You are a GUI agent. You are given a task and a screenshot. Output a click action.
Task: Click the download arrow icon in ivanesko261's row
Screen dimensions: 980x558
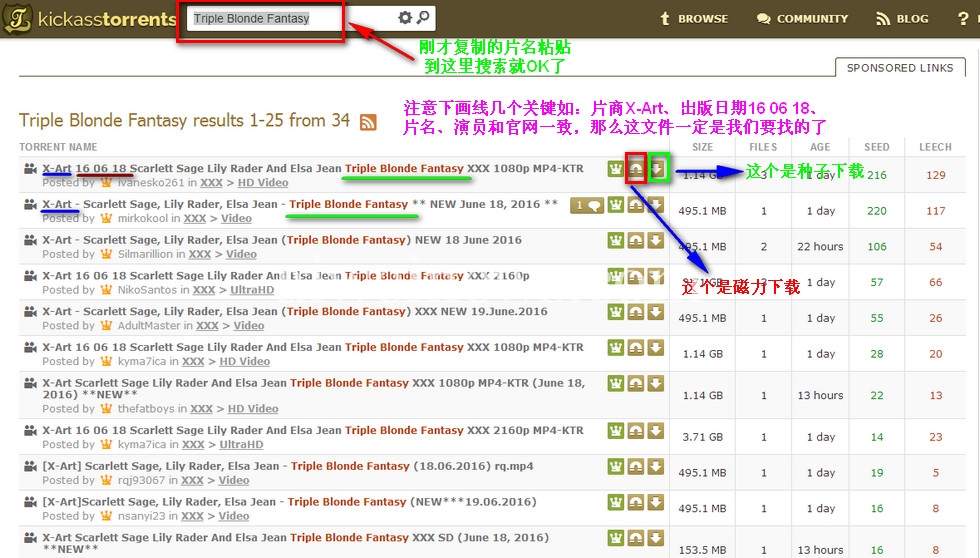pos(658,169)
